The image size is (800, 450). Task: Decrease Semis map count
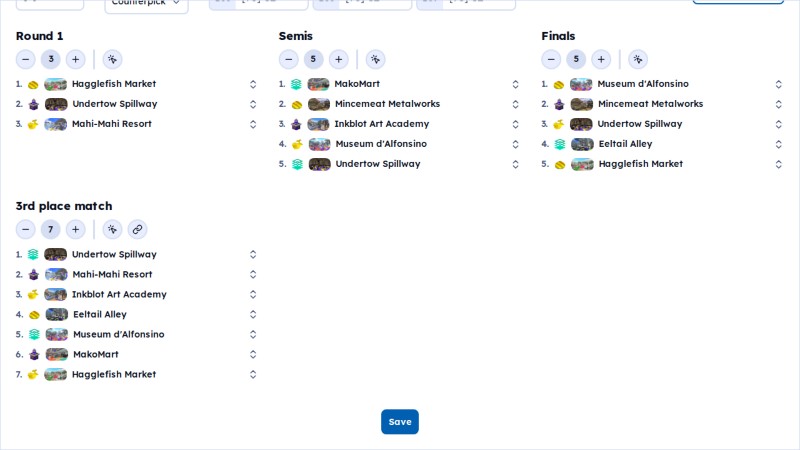point(288,59)
